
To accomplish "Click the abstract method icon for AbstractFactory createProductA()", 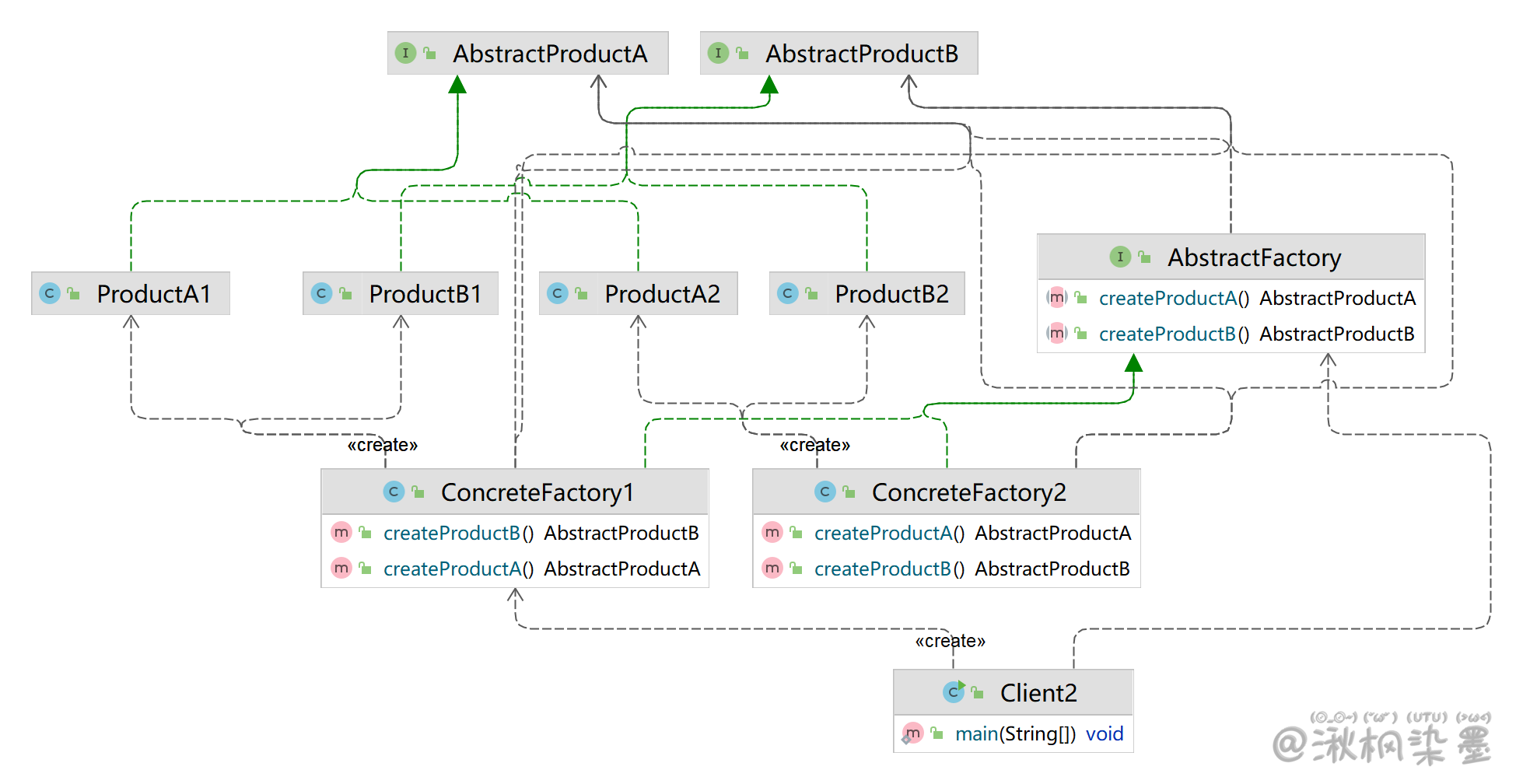I will [1057, 298].
